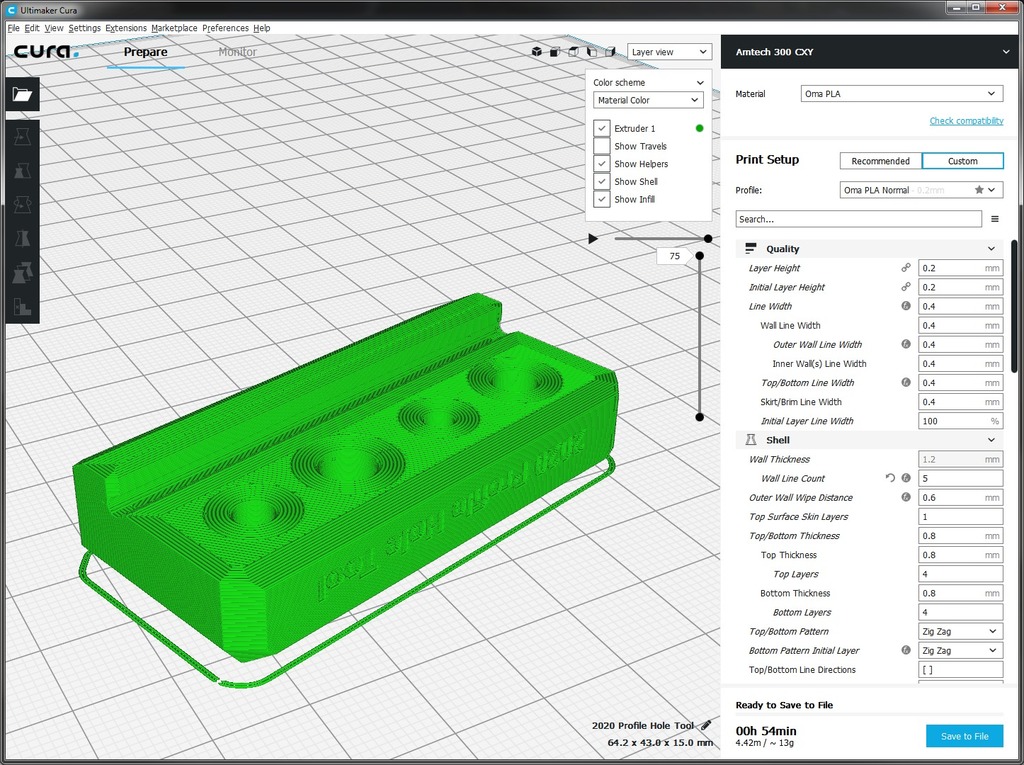Enable the Show Travels checkbox
Viewport: 1024px width, 765px height.
(x=602, y=146)
